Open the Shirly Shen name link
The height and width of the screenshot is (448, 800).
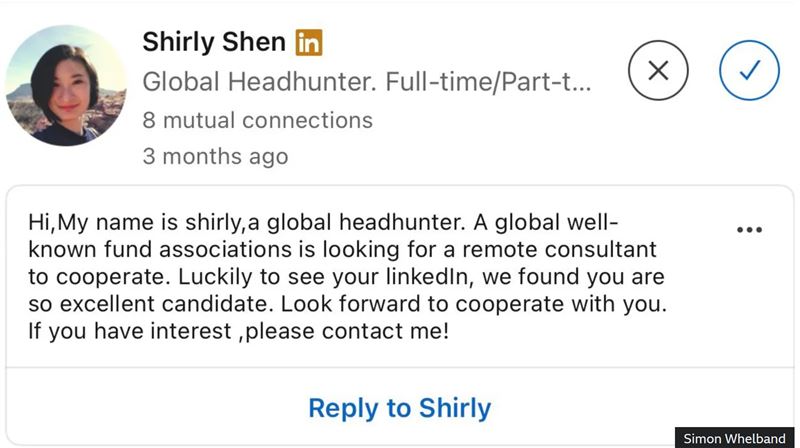click(x=213, y=42)
